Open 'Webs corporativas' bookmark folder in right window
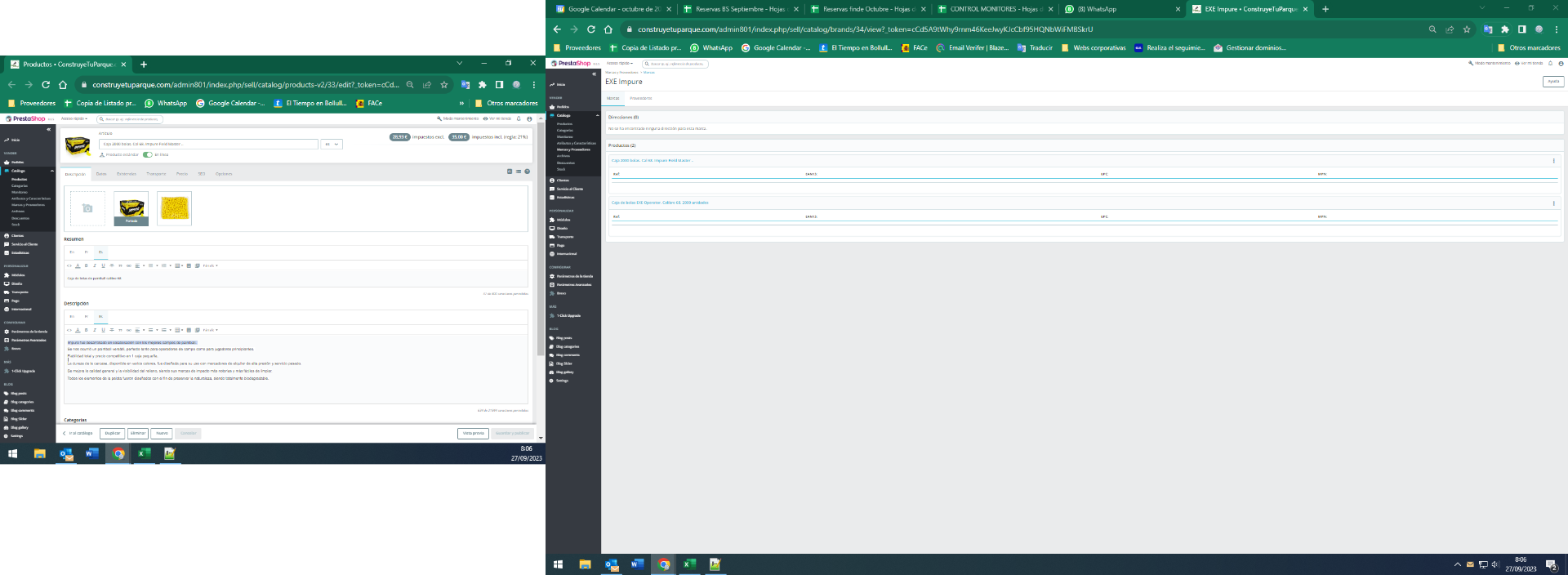1568x575 pixels. 1094,47
